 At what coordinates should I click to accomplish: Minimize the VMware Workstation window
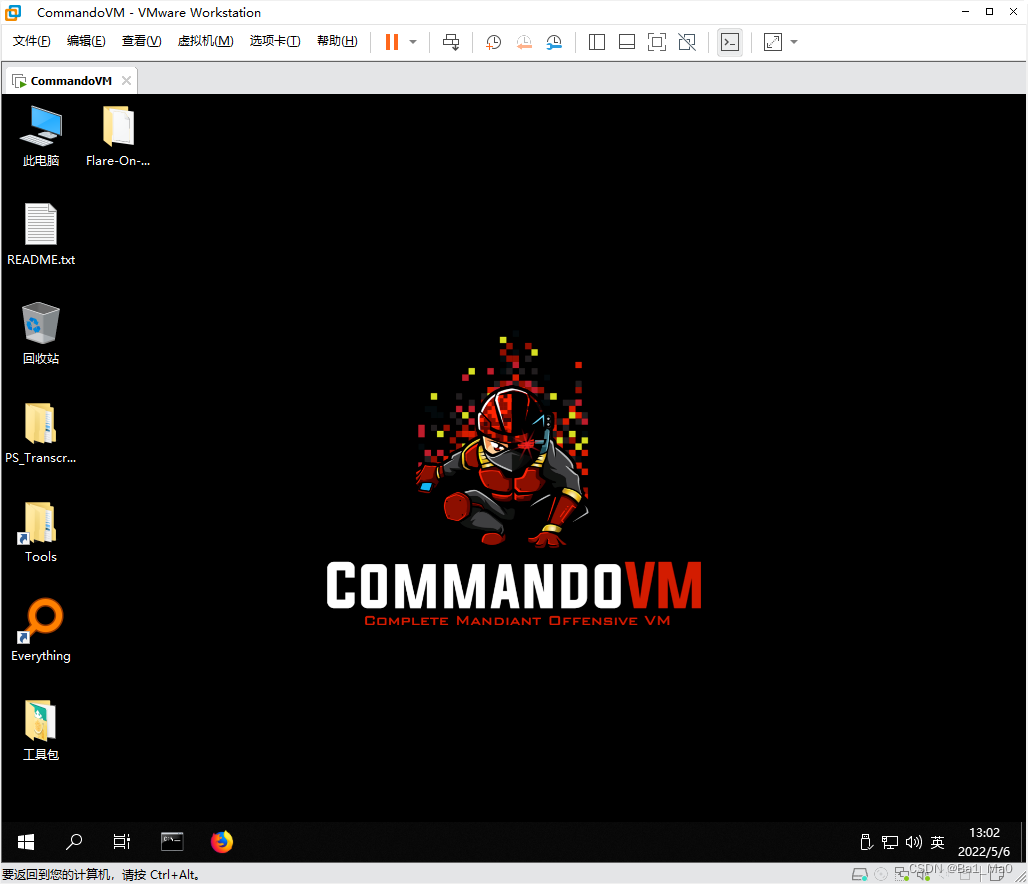click(x=965, y=12)
